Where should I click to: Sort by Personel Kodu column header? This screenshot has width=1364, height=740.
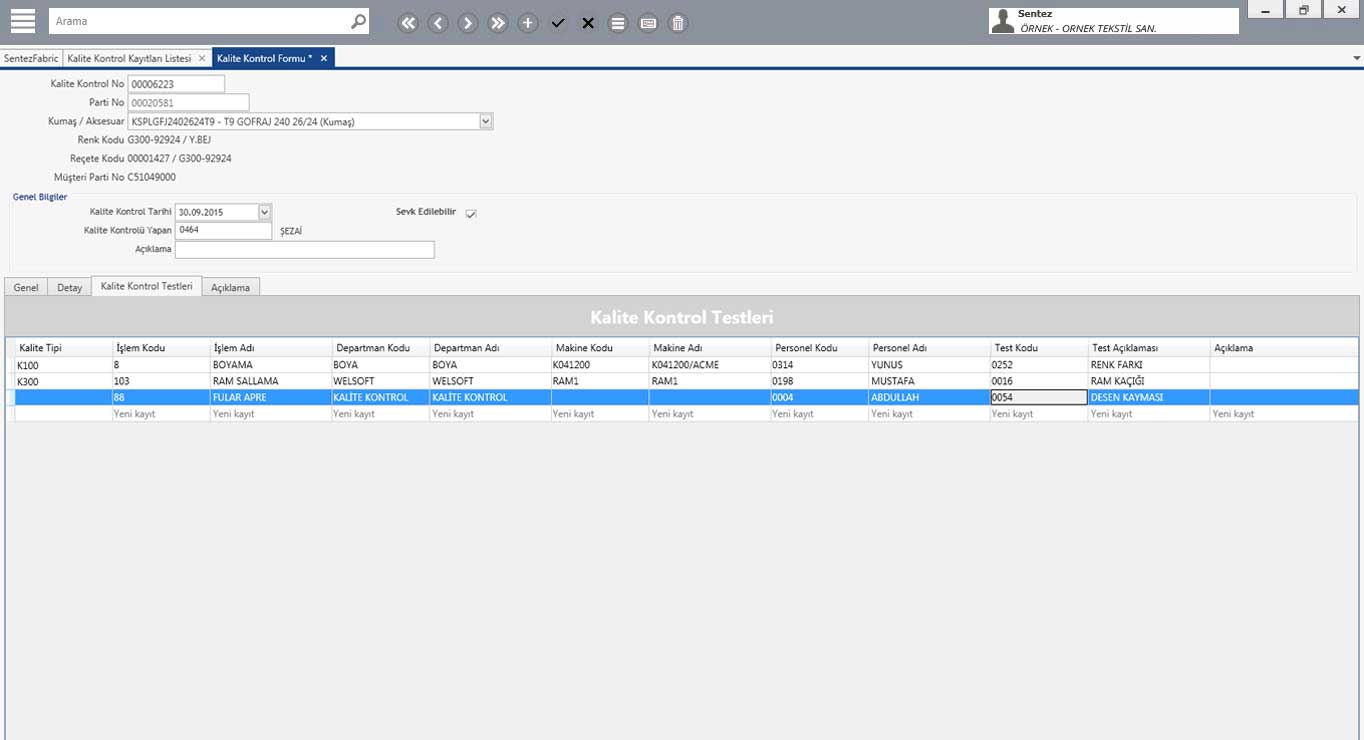(x=820, y=348)
